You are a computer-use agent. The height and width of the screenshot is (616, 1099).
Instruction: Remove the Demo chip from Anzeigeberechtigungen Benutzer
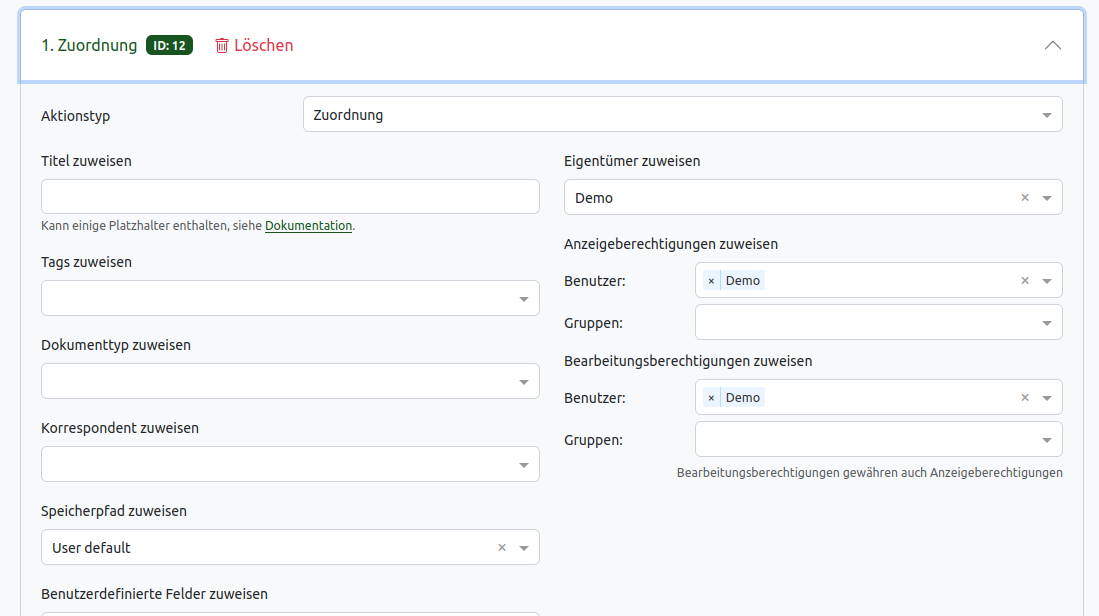[711, 280]
